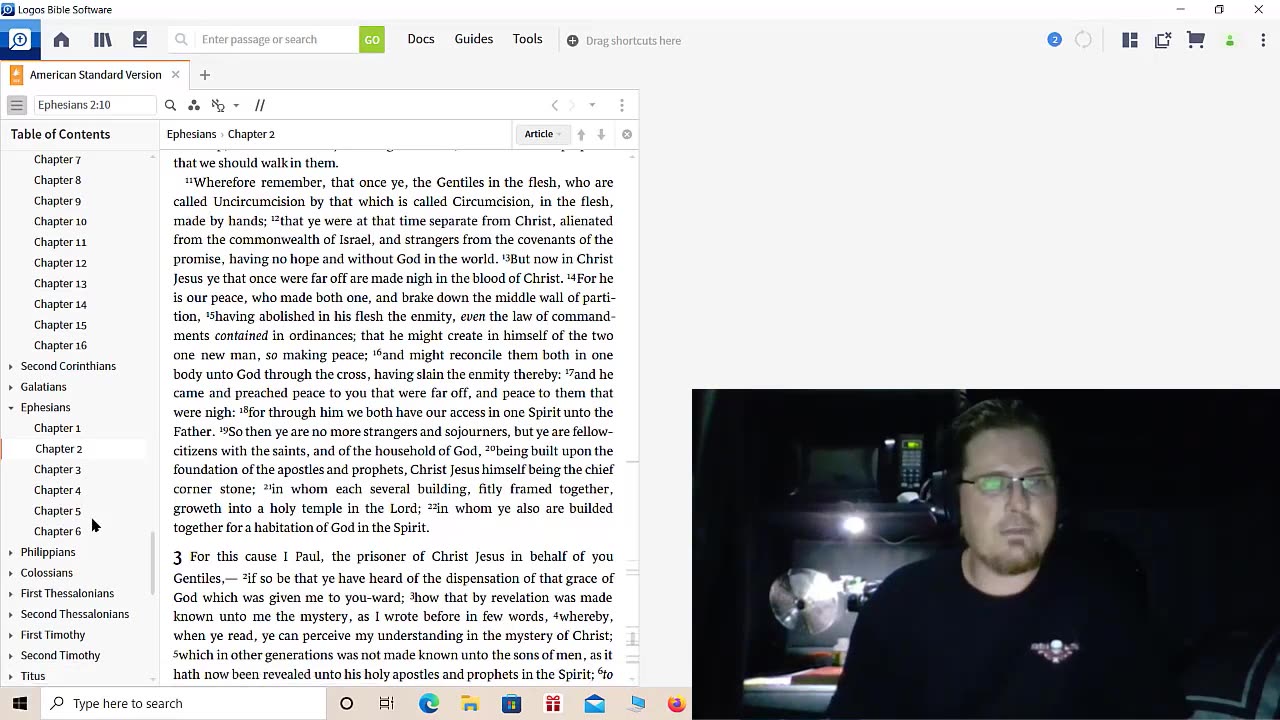
Task: Launch Microsoft Edge from taskbar
Action: tap(429, 703)
